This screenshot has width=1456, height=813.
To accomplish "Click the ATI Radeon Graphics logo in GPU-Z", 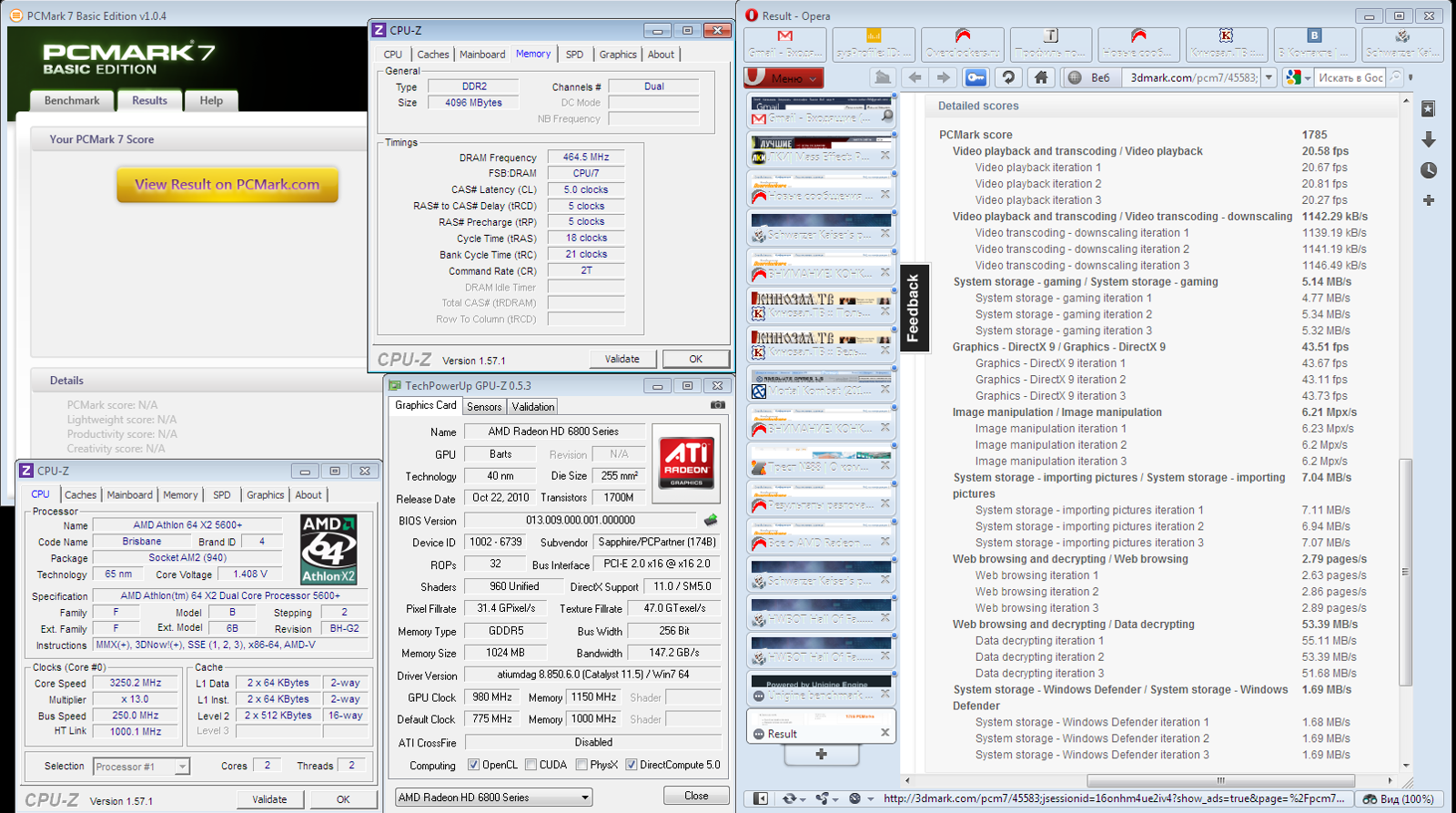I will [686, 463].
